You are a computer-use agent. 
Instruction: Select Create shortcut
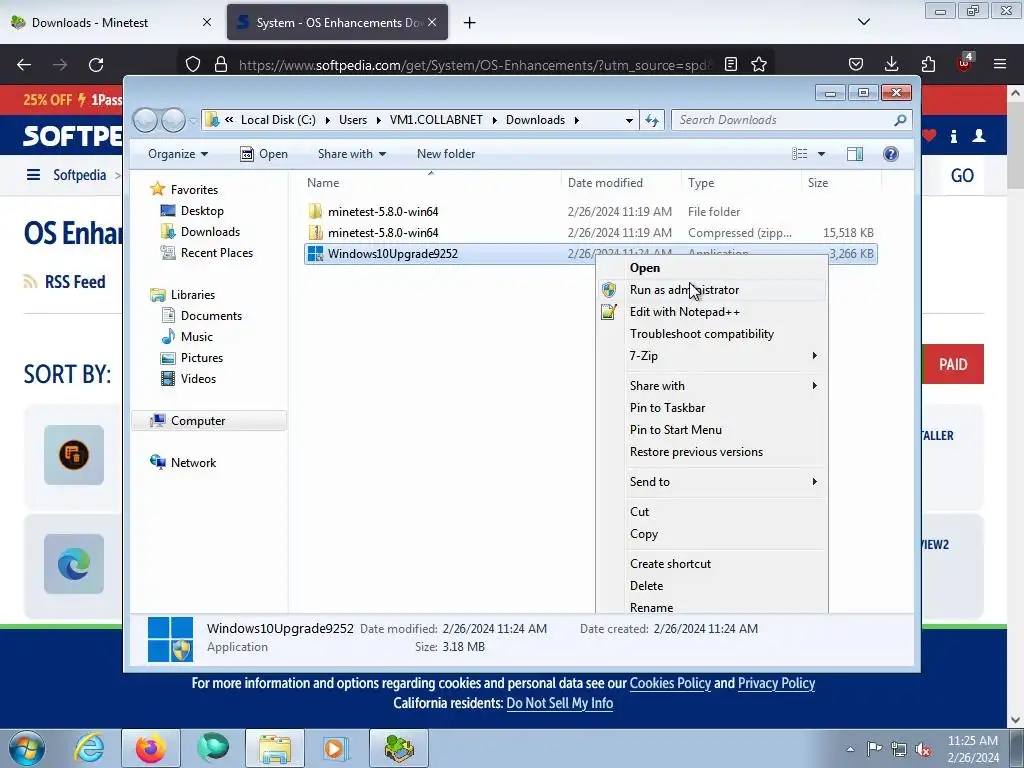point(712,564)
